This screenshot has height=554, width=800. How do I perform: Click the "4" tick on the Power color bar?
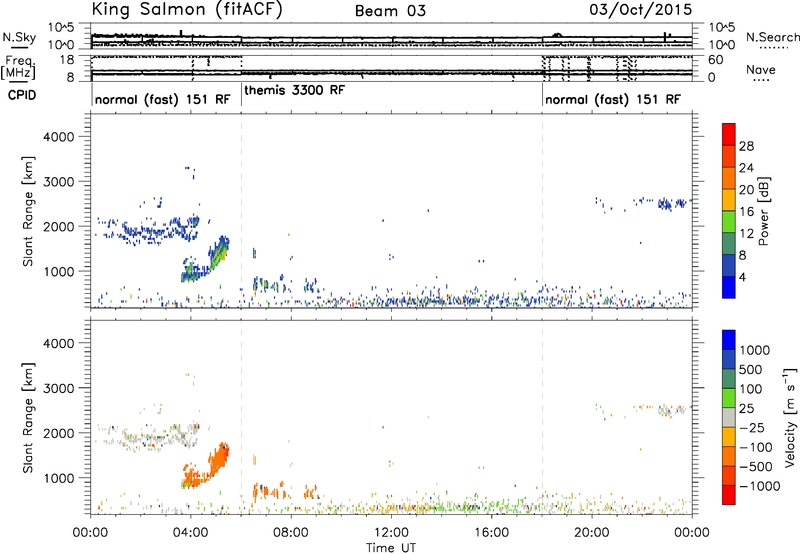[743, 277]
